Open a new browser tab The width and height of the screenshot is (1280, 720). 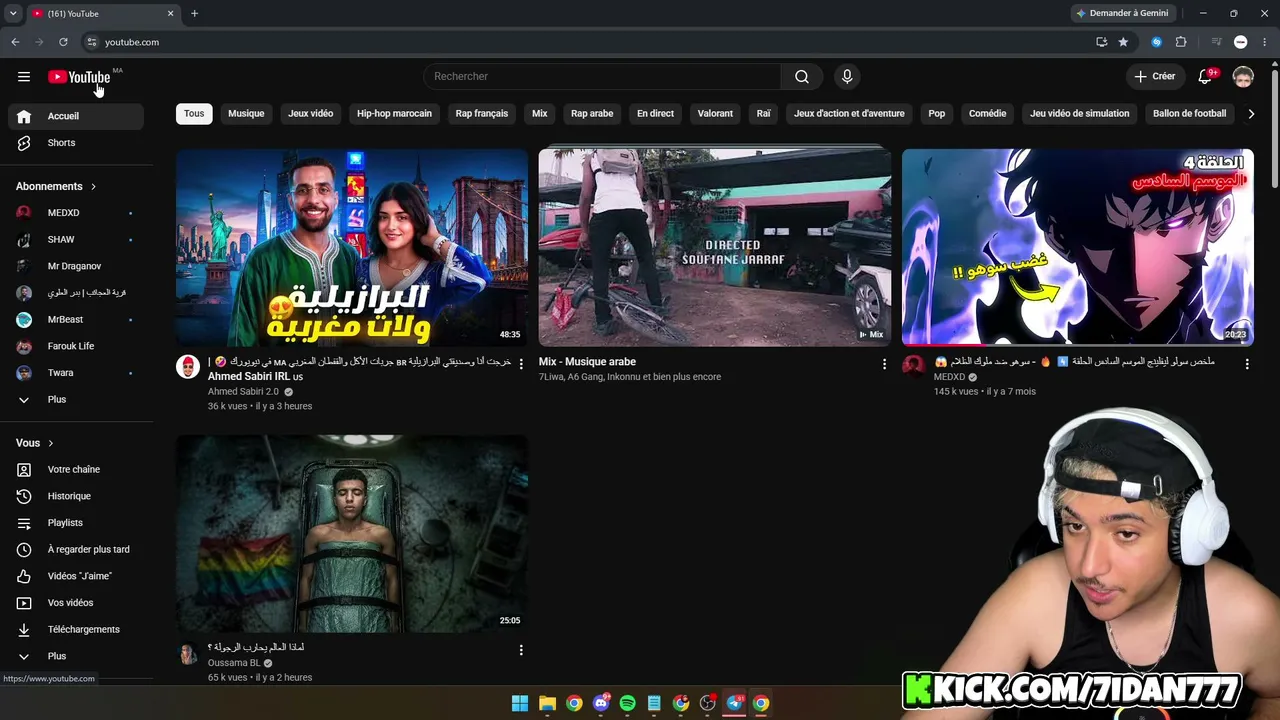[194, 13]
